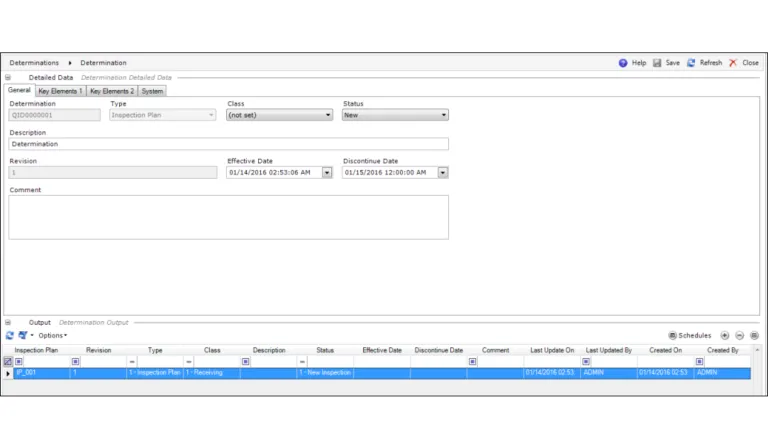The width and height of the screenshot is (768, 432).
Task: Open the Effective Date picker dropdown
Action: coord(328,172)
